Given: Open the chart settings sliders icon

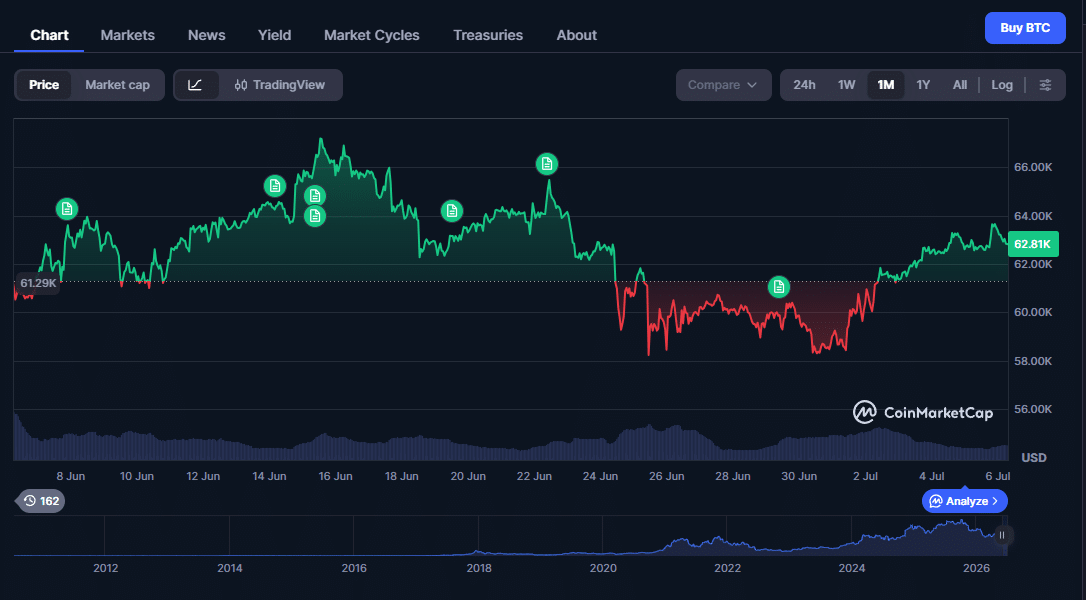Looking at the screenshot, I should coord(1045,85).
